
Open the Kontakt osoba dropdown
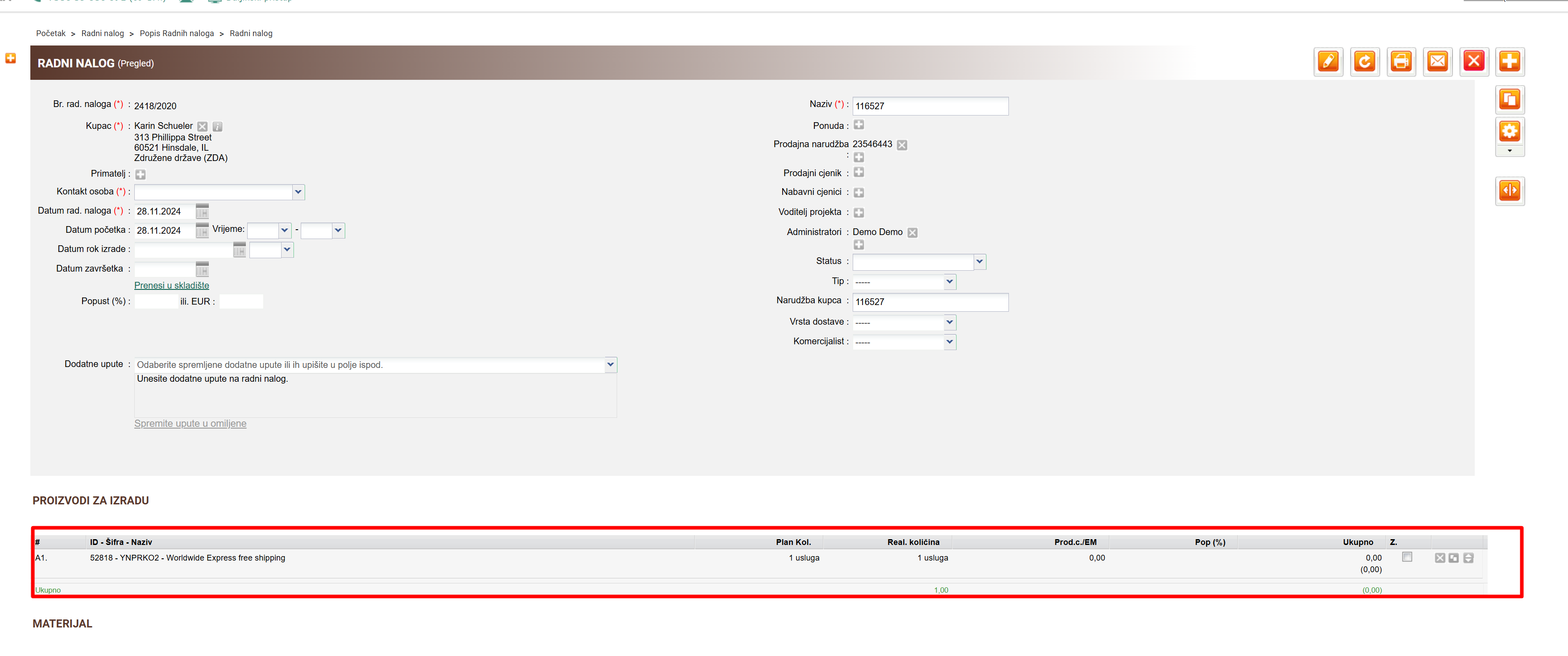click(298, 192)
